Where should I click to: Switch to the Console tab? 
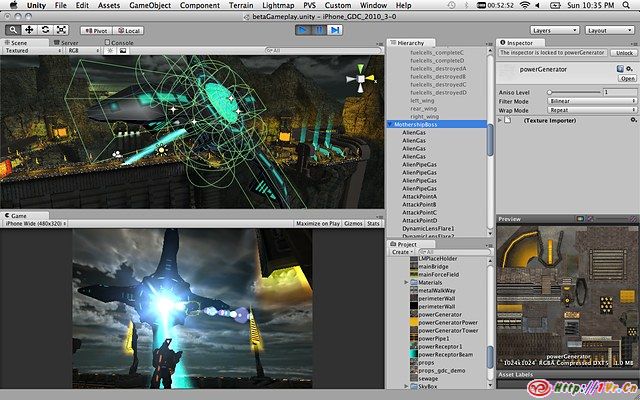(x=120, y=43)
